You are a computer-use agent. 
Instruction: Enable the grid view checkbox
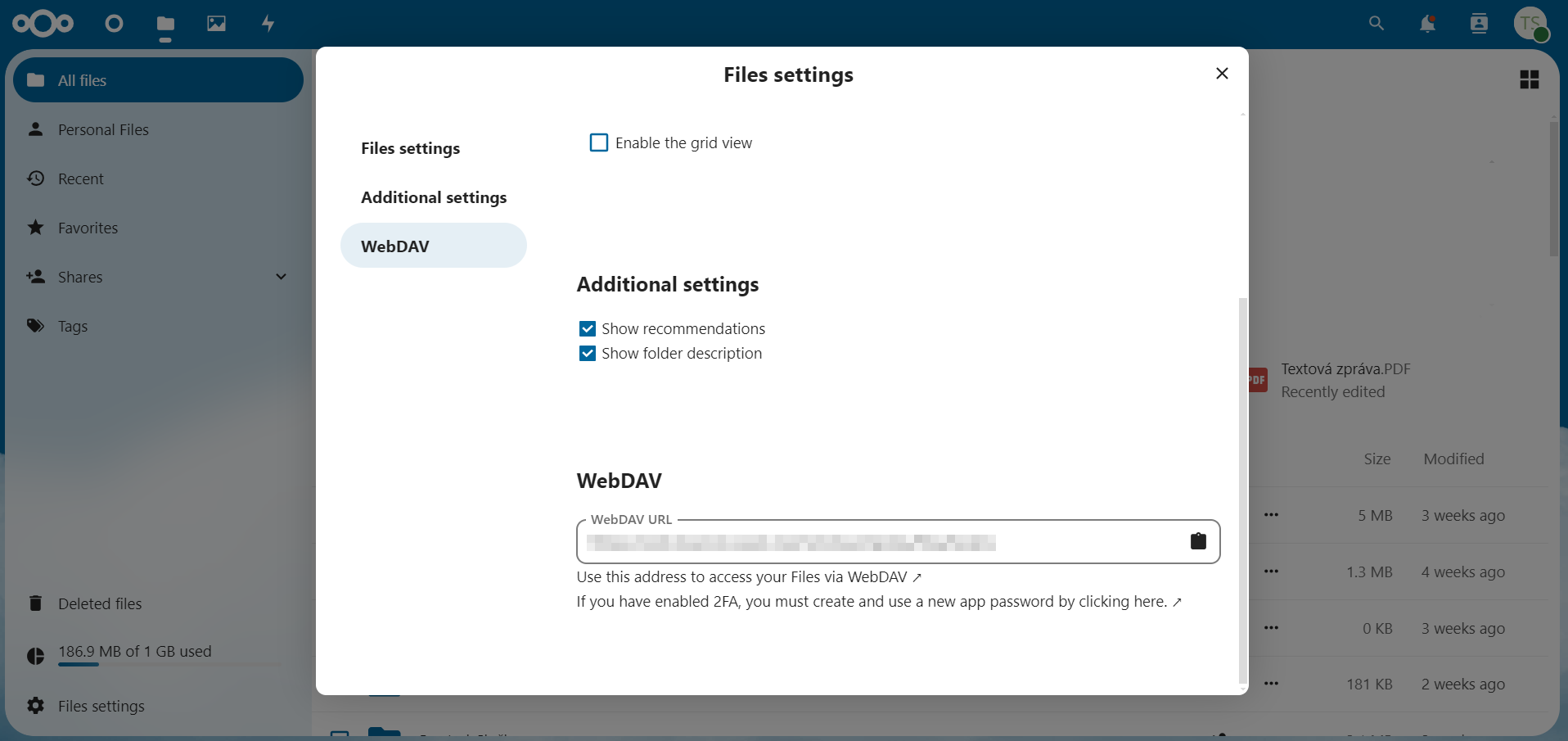[x=599, y=143]
